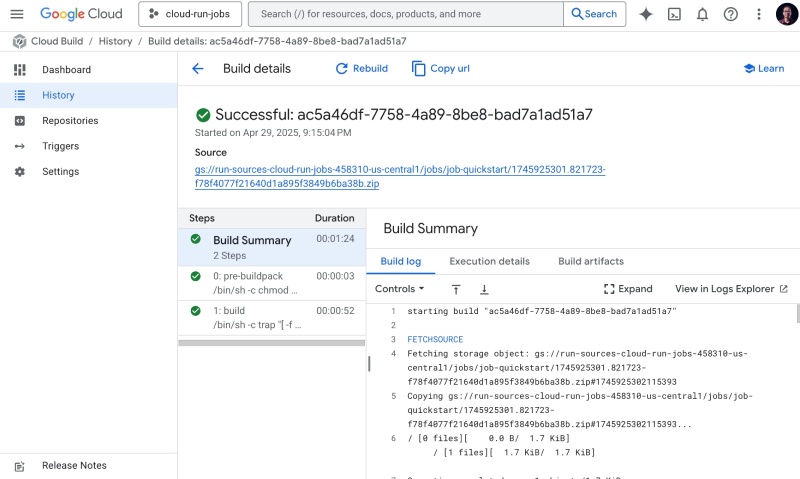Click the Dashboard sidebar icon
Image resolution: width=800 pixels, height=479 pixels.
tap(19, 70)
